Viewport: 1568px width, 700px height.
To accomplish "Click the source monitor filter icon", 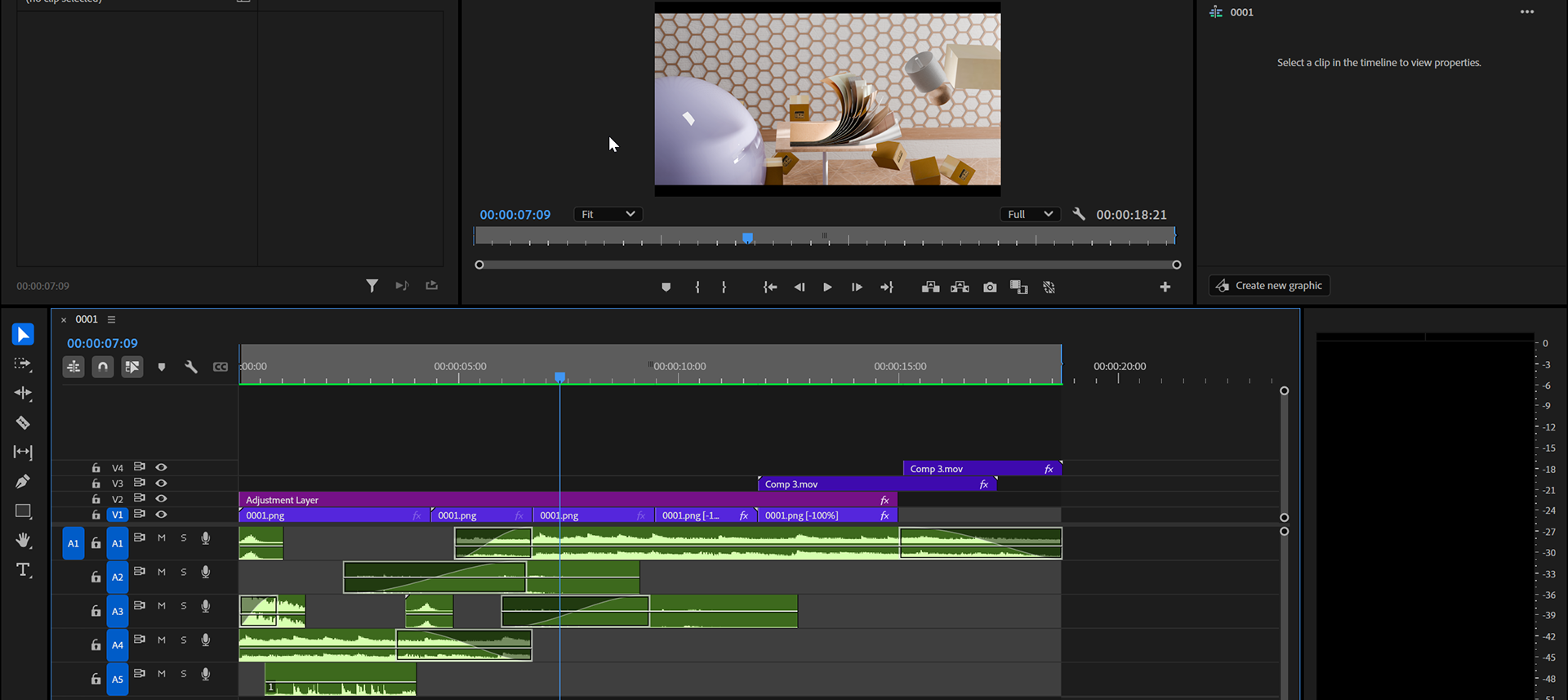I will click(x=372, y=285).
